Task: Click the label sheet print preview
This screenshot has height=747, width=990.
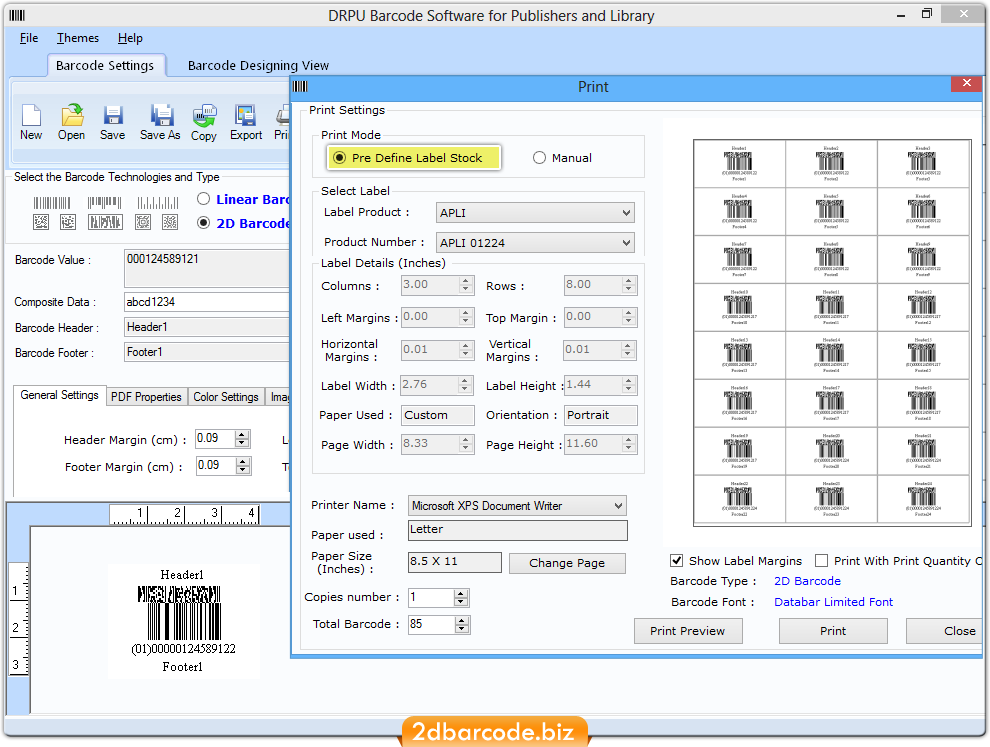Action: point(832,333)
